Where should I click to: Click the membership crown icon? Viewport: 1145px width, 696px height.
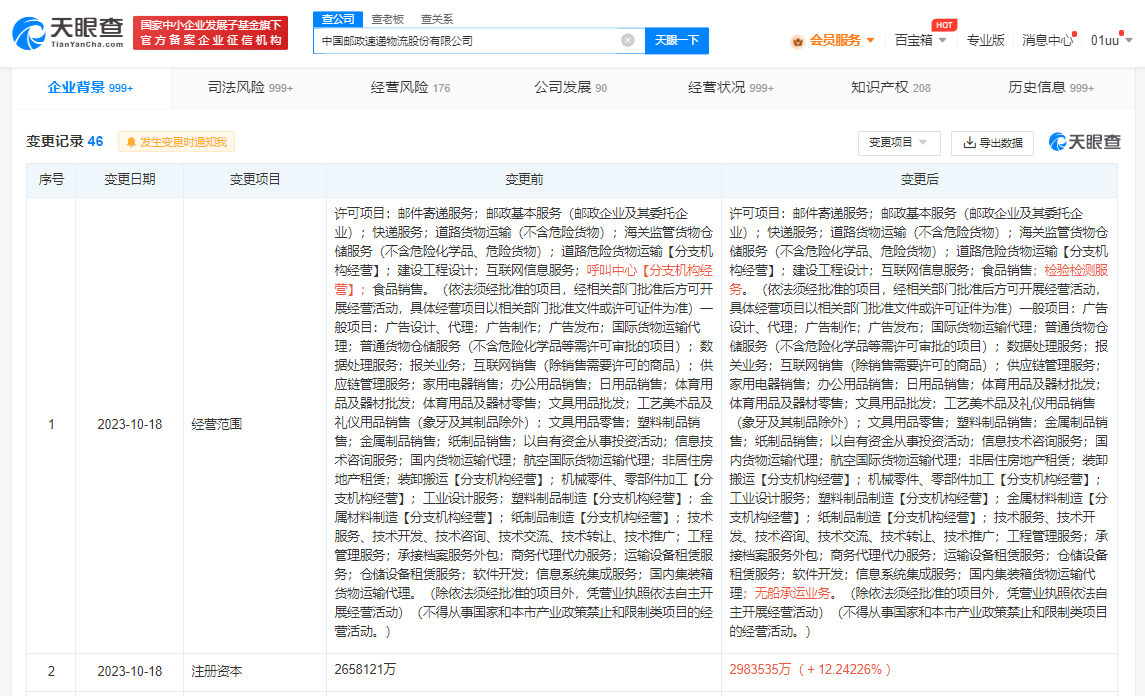coord(797,41)
